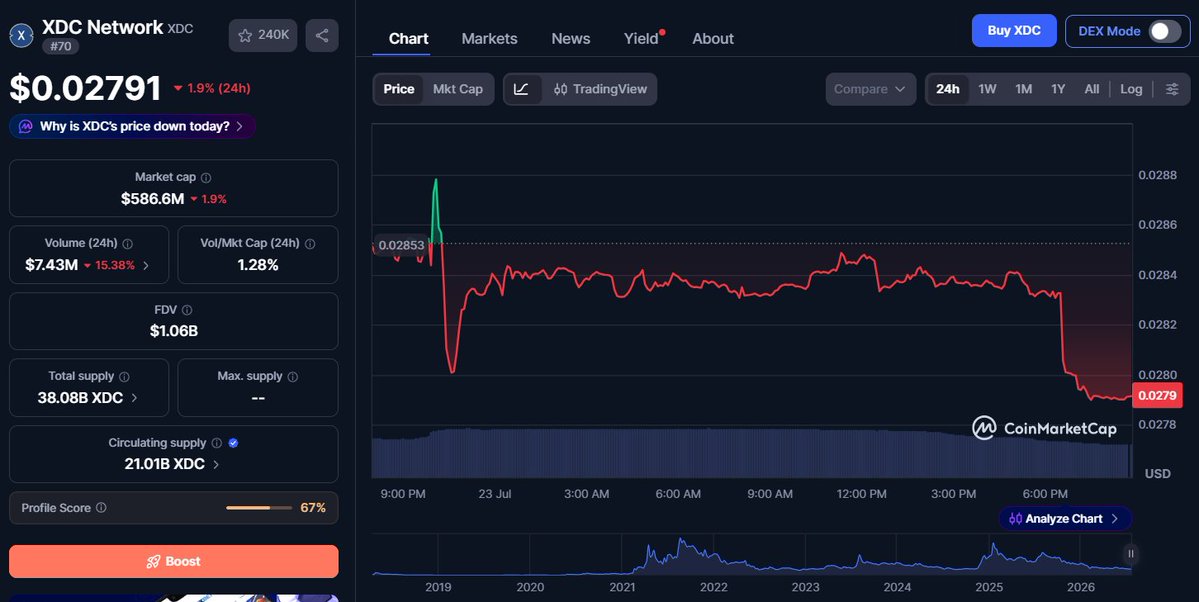Screen dimensions: 1199x602
Task: Add XDC to watchlist via star button
Action: [x=263, y=35]
